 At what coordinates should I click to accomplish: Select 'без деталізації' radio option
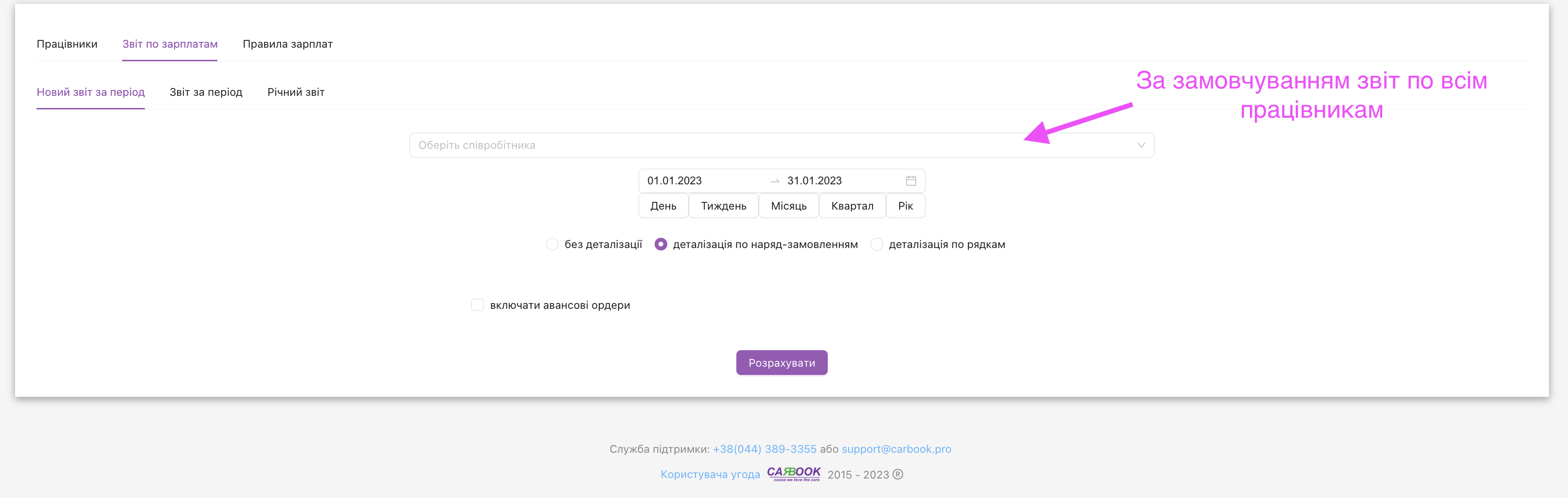pyautogui.click(x=552, y=245)
